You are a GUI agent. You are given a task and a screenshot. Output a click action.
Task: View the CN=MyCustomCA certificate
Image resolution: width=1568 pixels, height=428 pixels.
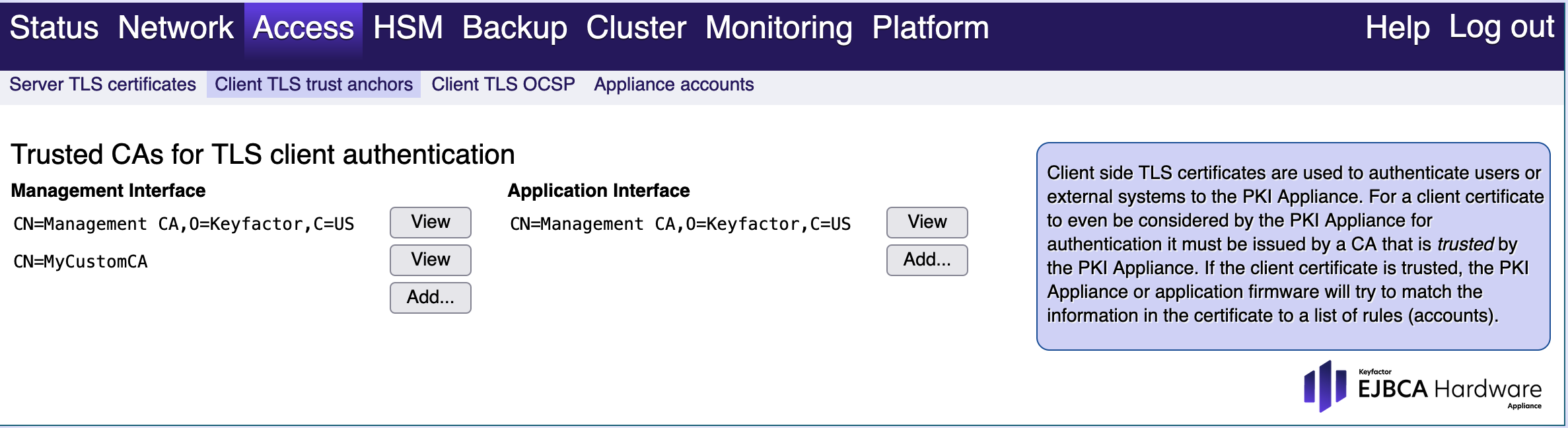click(x=431, y=260)
